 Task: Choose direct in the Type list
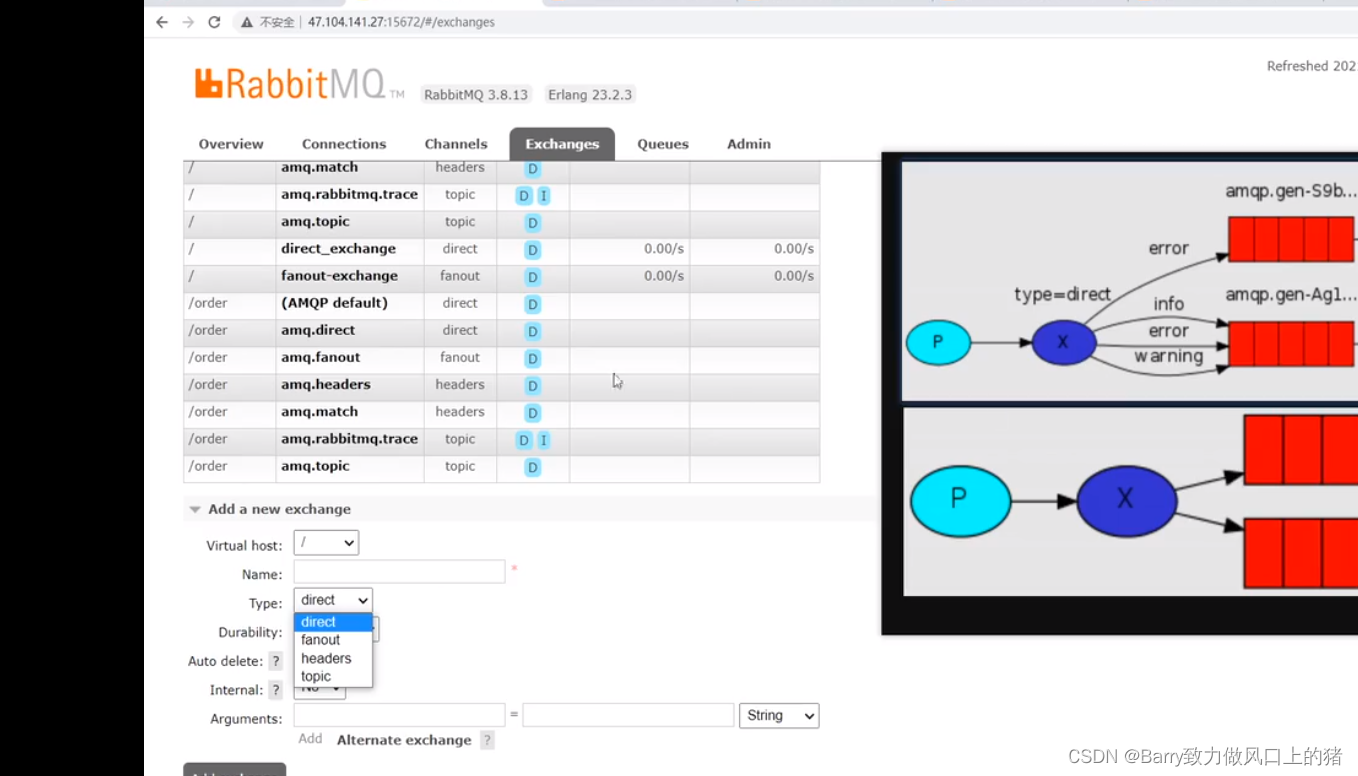click(333, 622)
